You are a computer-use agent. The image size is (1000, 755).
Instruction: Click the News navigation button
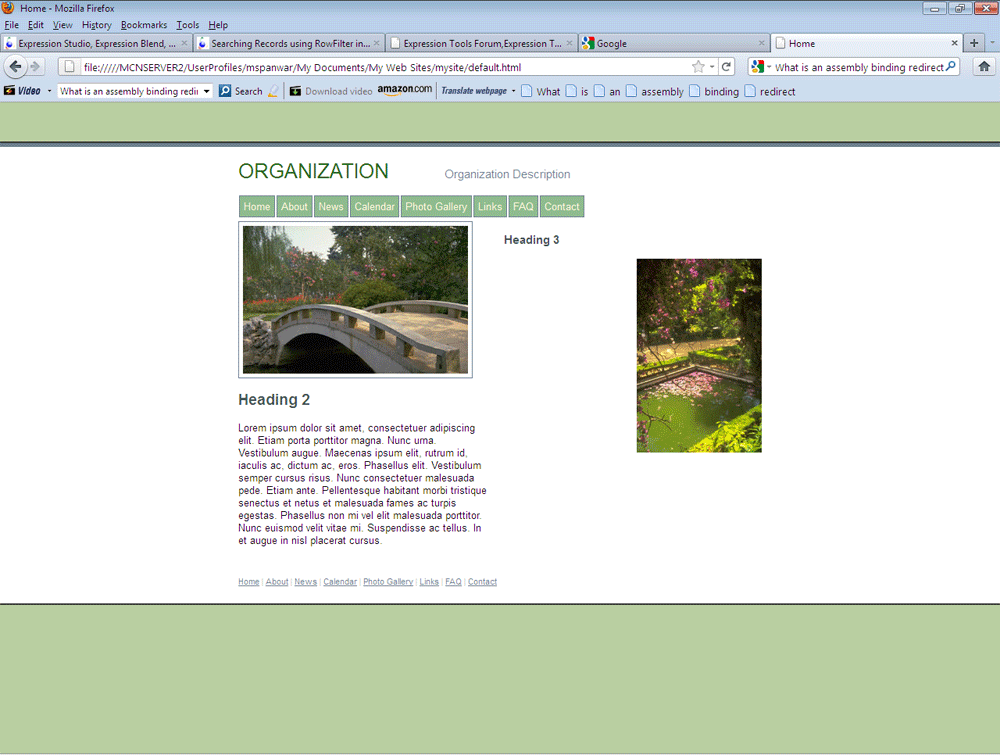[331, 207]
